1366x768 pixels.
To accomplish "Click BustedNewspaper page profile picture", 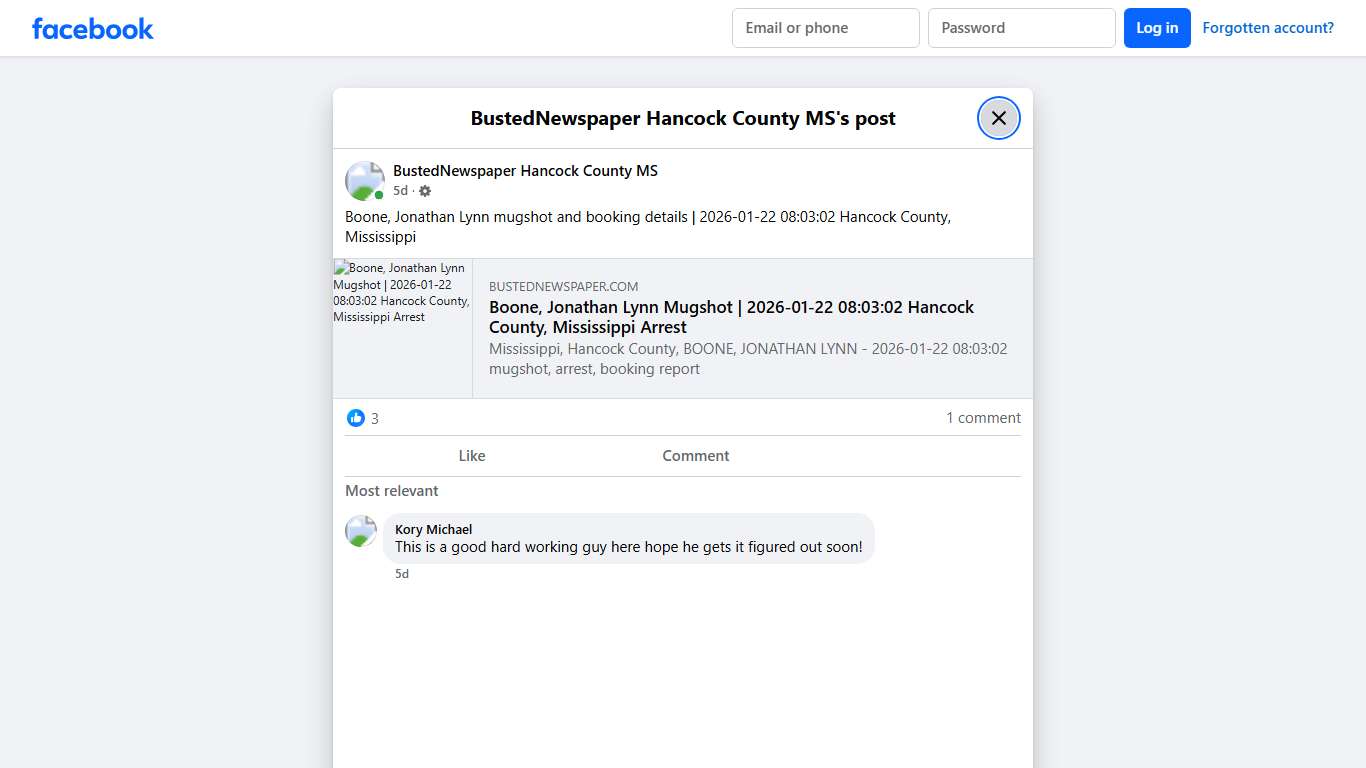I will click(x=364, y=180).
